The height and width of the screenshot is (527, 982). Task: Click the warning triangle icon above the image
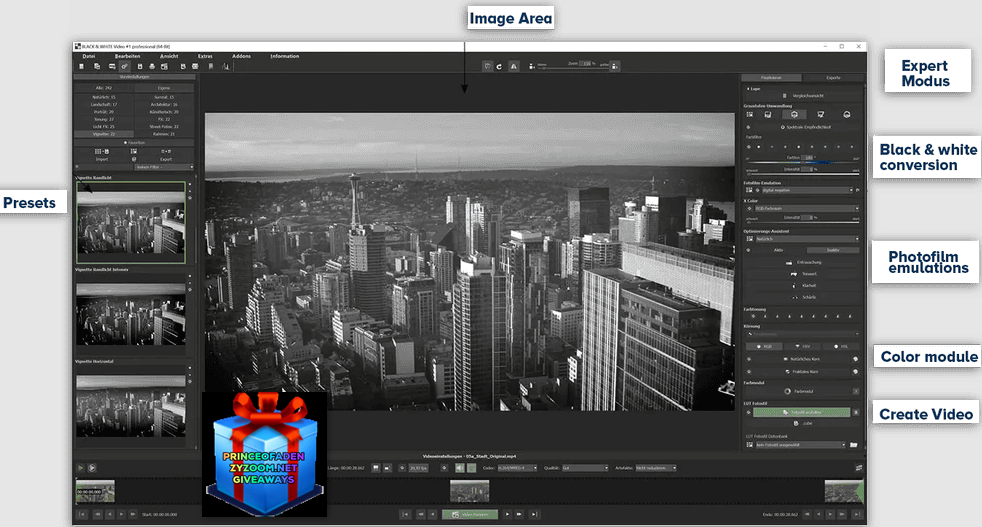(514, 66)
